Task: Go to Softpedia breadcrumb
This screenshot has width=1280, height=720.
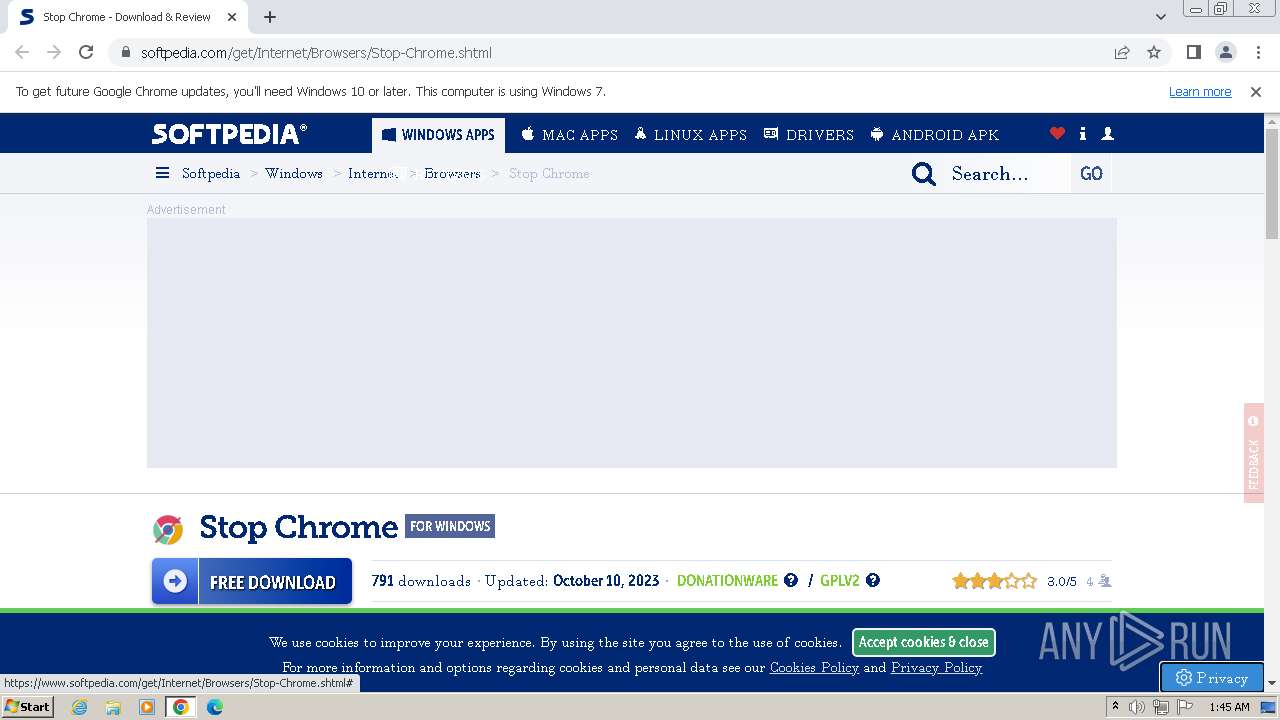Action: [x=211, y=173]
